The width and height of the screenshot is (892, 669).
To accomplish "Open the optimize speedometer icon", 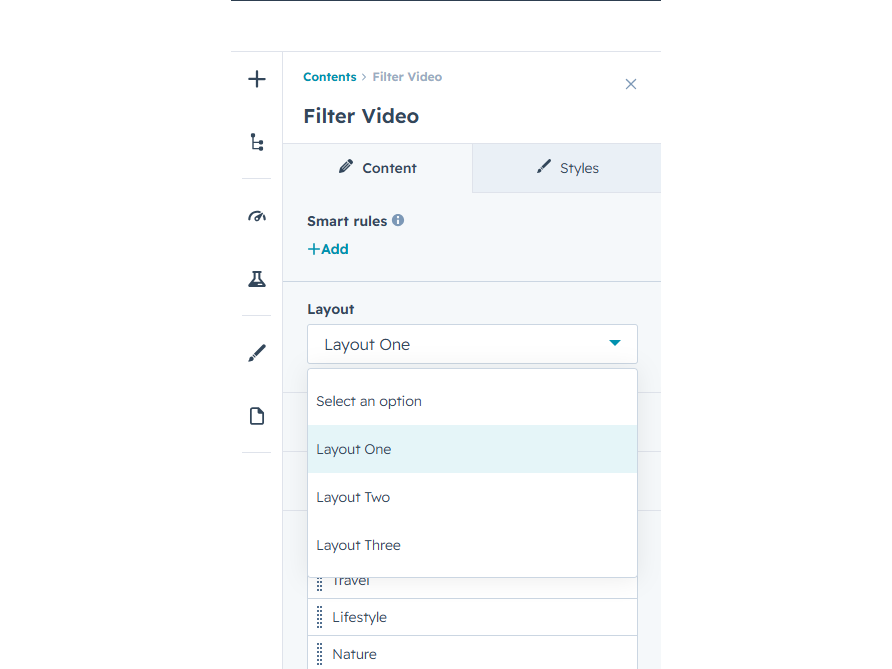I will click(x=257, y=216).
